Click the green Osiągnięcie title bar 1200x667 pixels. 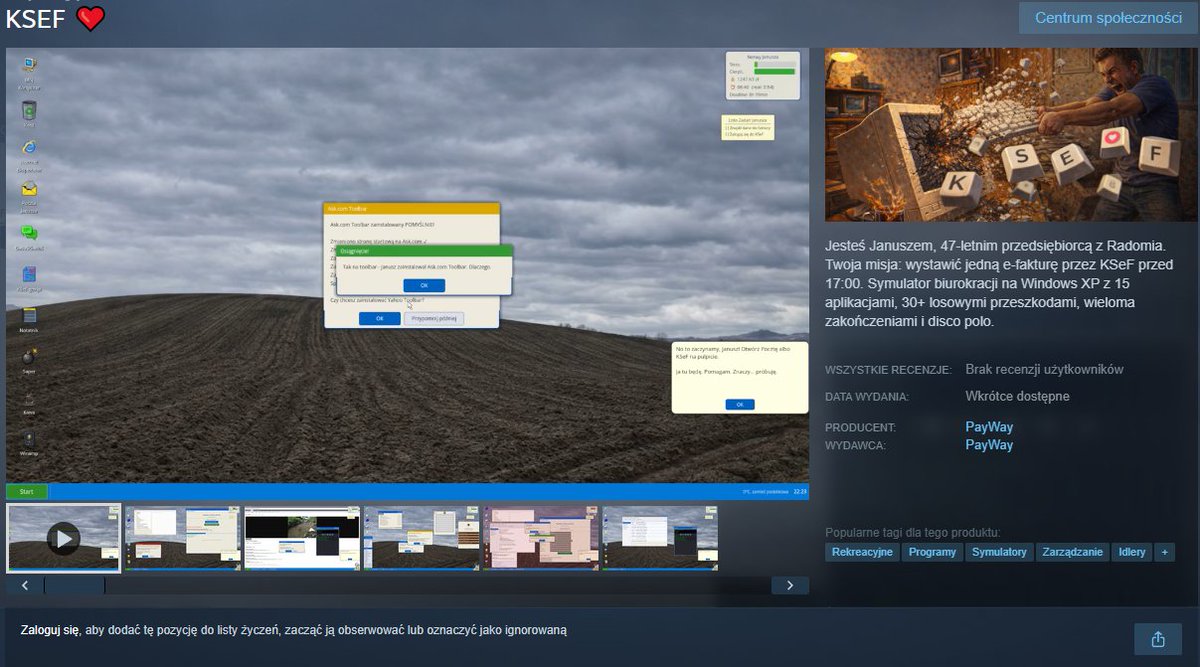(x=424, y=250)
